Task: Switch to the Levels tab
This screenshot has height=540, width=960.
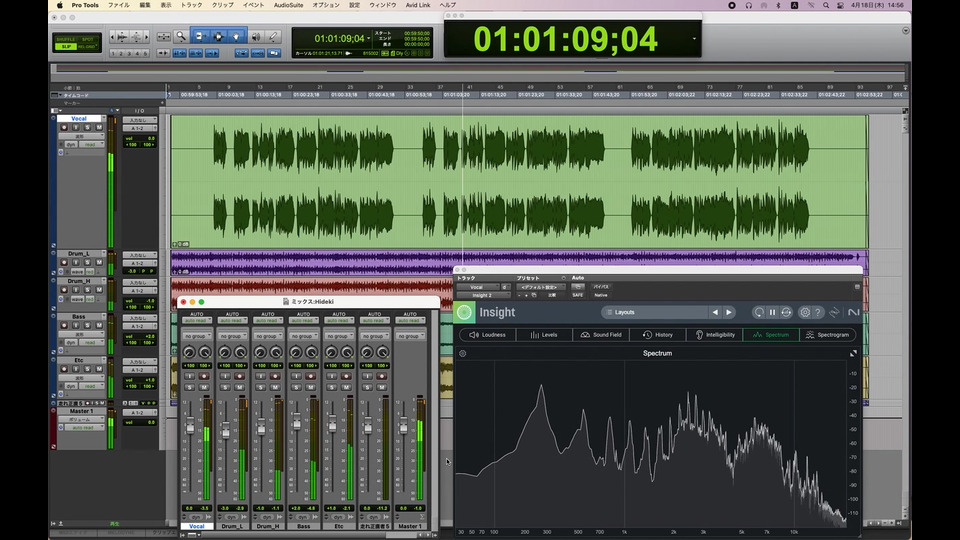Action: (x=544, y=335)
